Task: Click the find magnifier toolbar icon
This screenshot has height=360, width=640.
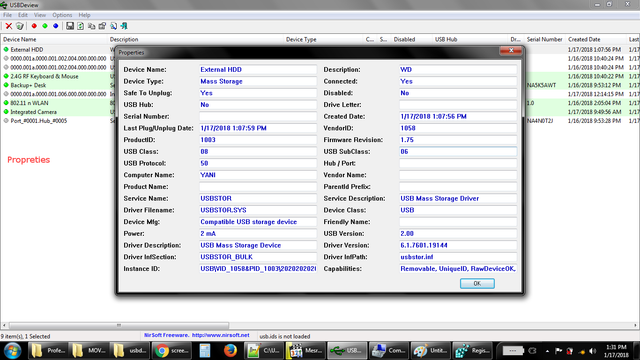Action: (113, 26)
